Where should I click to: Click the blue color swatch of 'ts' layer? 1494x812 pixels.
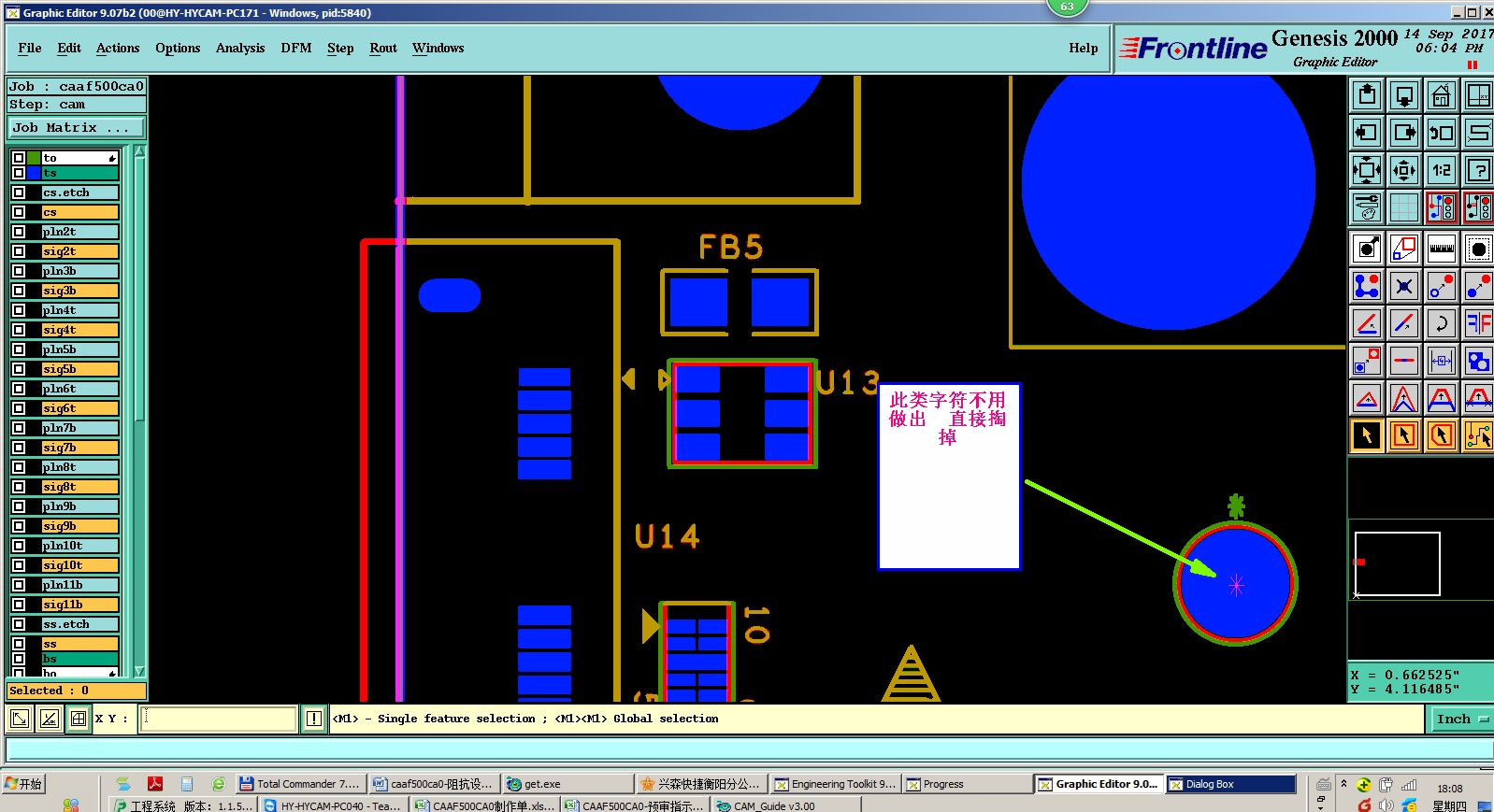click(x=35, y=173)
